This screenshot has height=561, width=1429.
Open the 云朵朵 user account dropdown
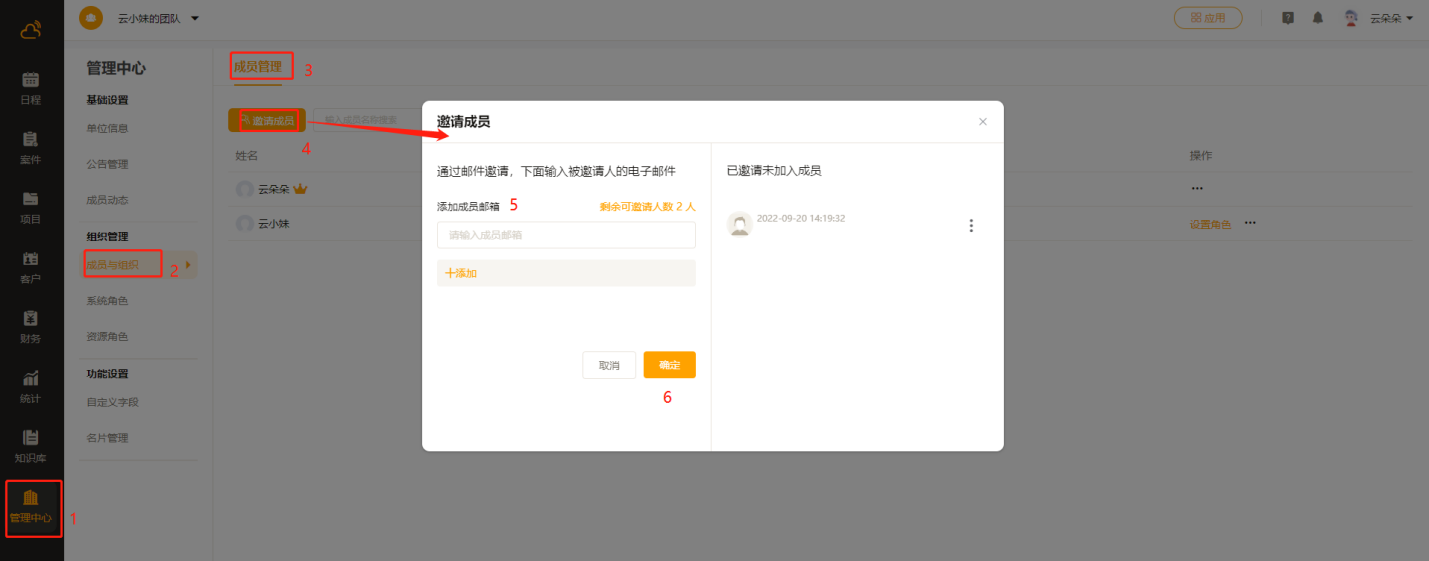[x=1390, y=18]
